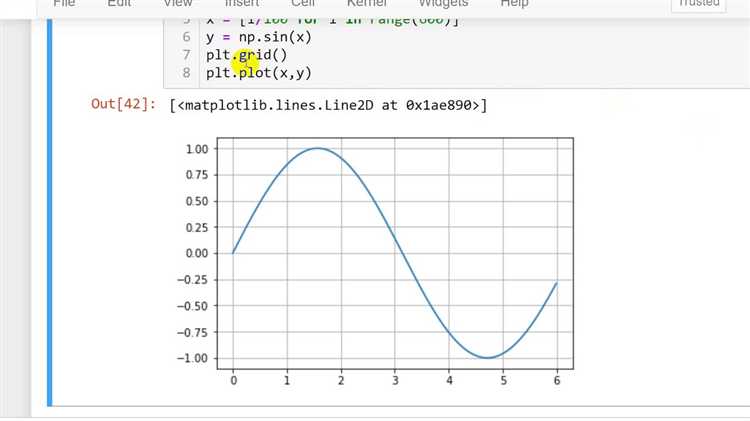Open the Widgets menu
The height and width of the screenshot is (421, 750).
(443, 3)
